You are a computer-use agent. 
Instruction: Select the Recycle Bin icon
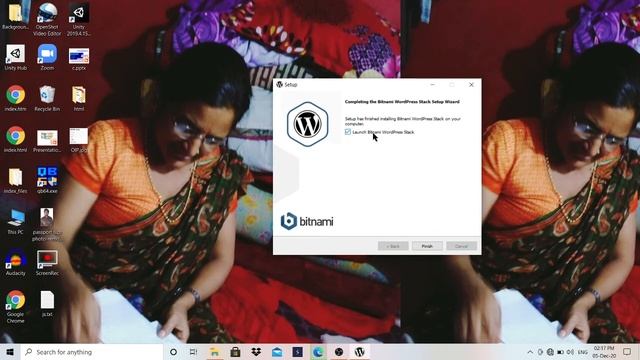47,98
